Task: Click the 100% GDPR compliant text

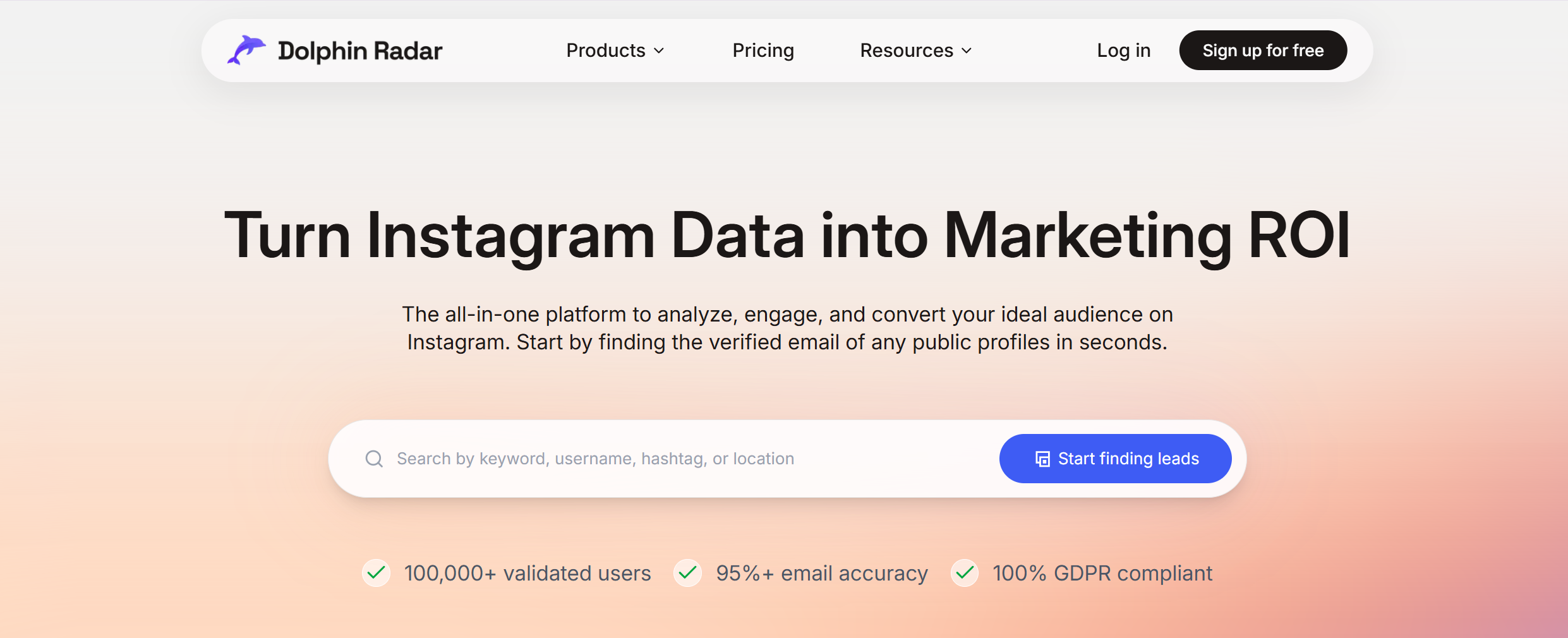Action: pyautogui.click(x=1102, y=573)
